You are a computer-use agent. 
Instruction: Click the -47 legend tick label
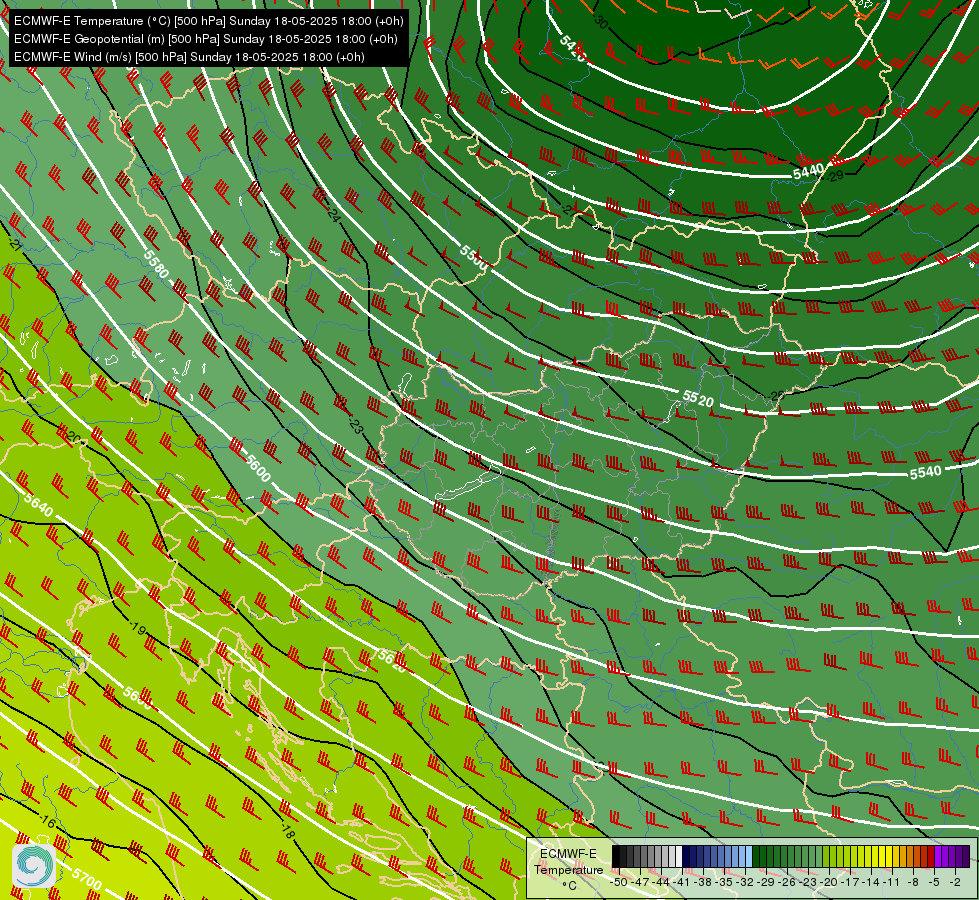point(640,882)
